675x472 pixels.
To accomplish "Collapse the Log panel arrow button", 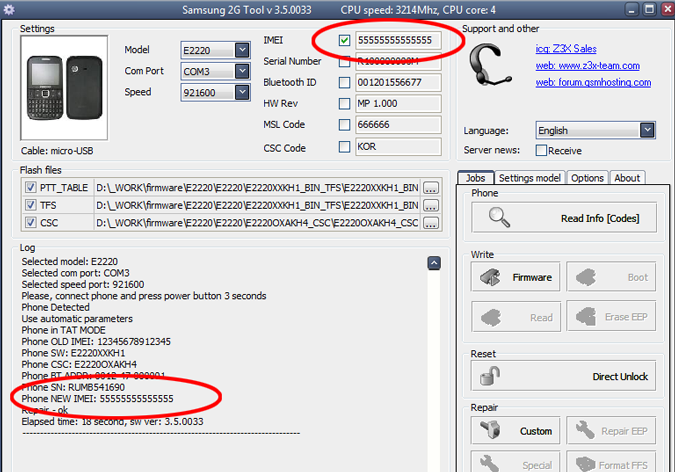I will 434,263.
